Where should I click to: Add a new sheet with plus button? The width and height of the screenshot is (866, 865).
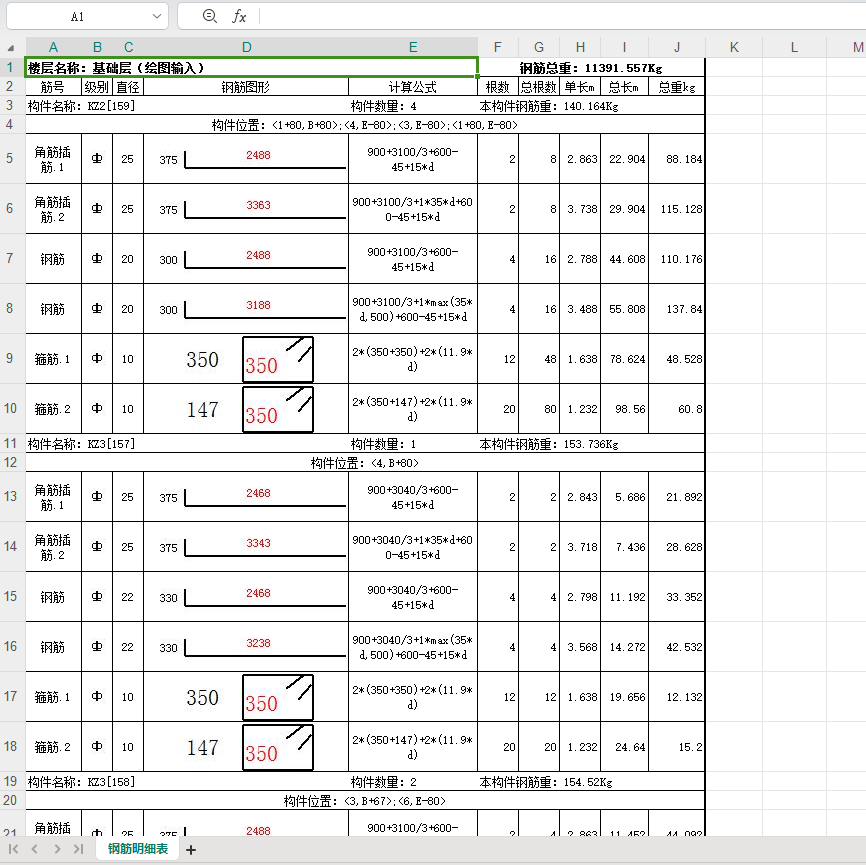pos(191,850)
